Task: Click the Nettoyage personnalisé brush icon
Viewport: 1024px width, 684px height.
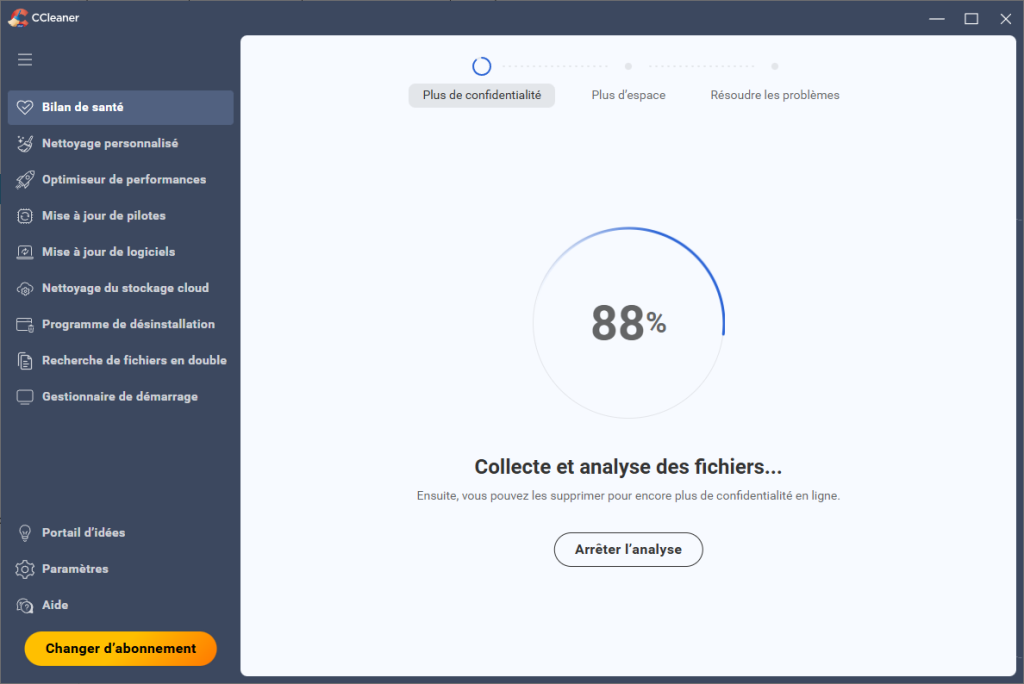Action: point(25,144)
